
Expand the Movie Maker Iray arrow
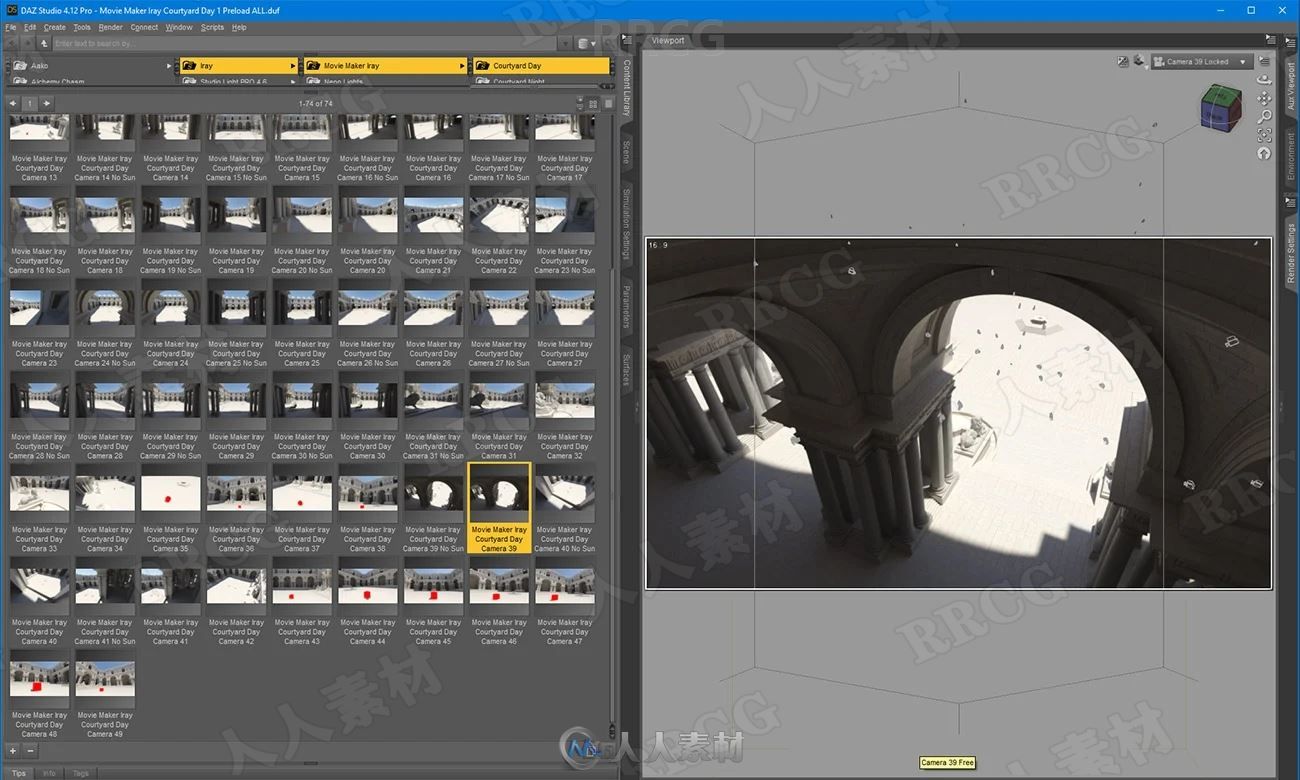462,65
